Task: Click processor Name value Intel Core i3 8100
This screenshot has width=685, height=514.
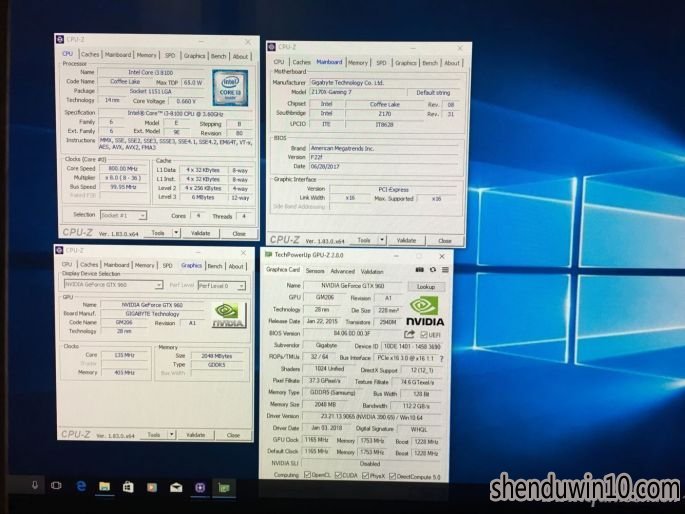Action: tap(151, 72)
